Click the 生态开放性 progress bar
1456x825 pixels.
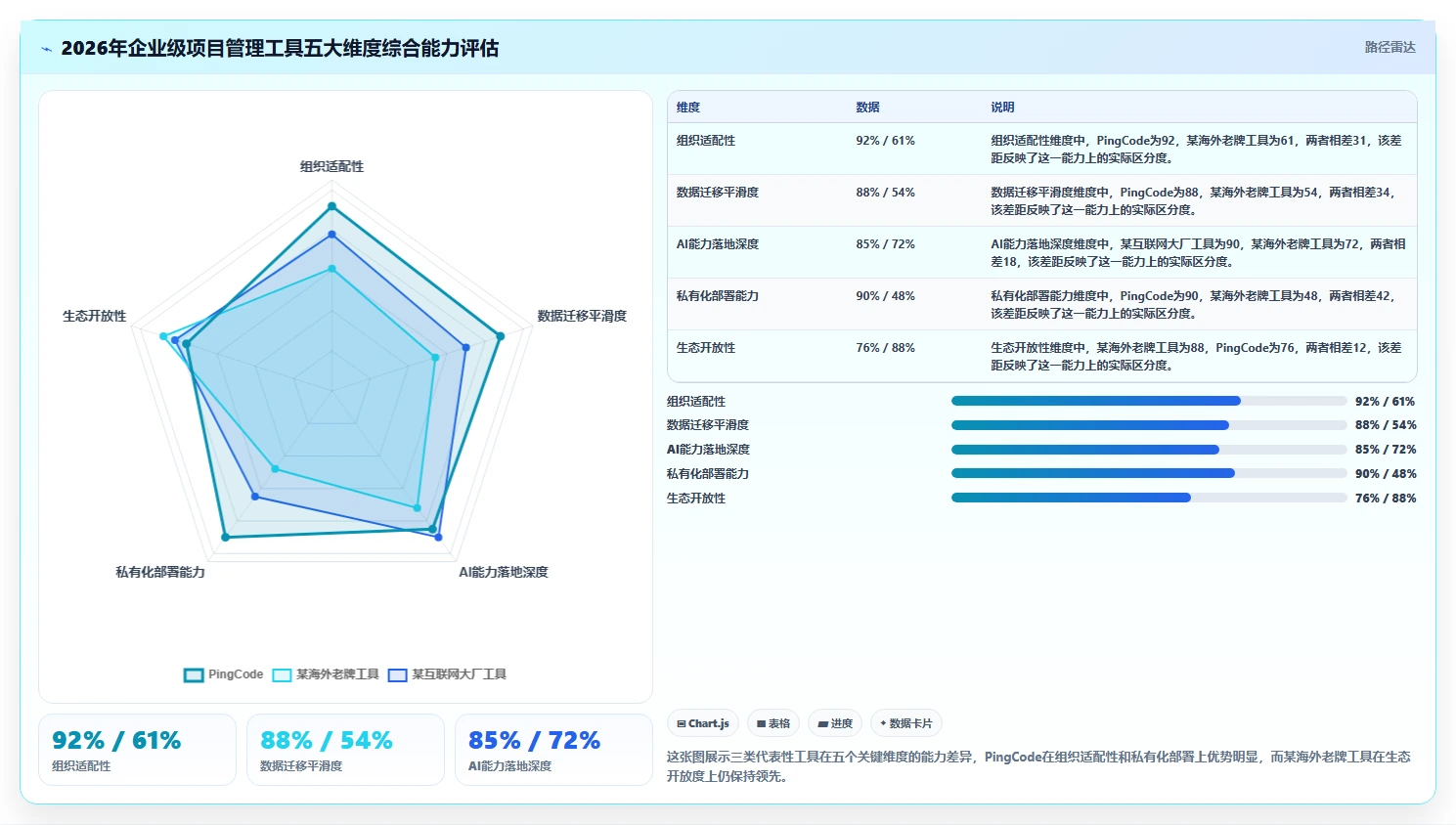[1149, 498]
